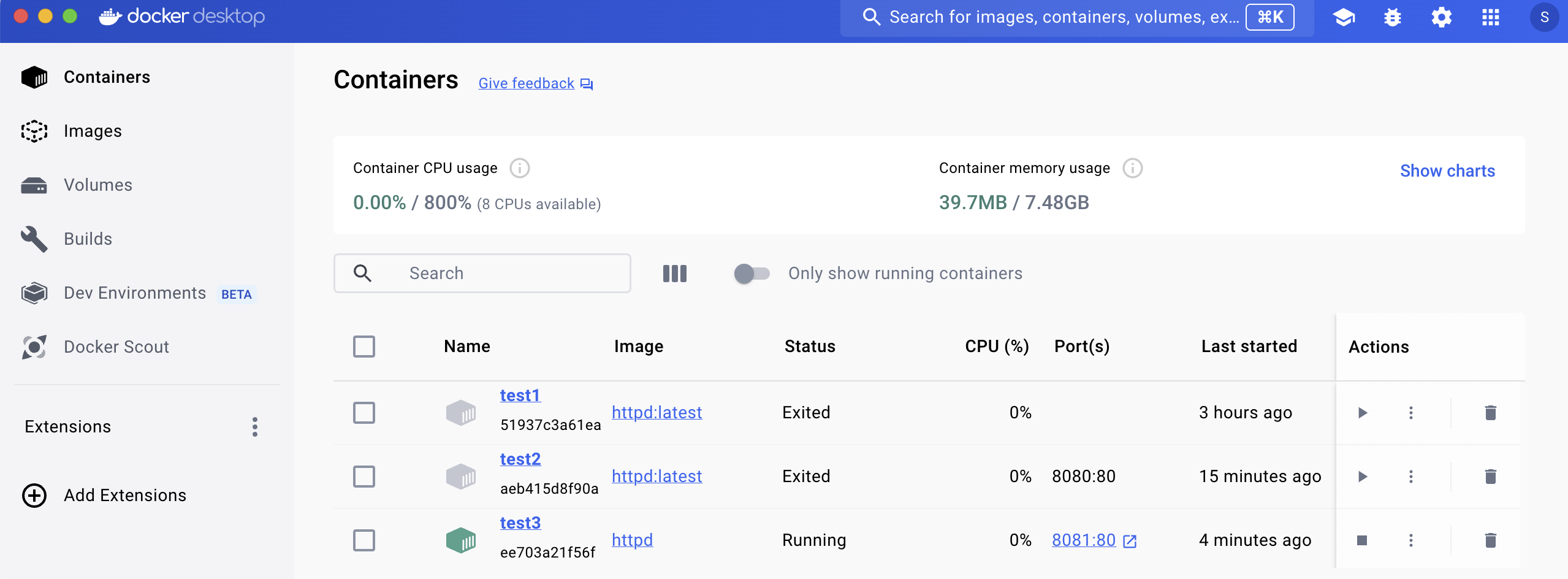Open the account avatar S
The image size is (1568, 579).
1545,17
